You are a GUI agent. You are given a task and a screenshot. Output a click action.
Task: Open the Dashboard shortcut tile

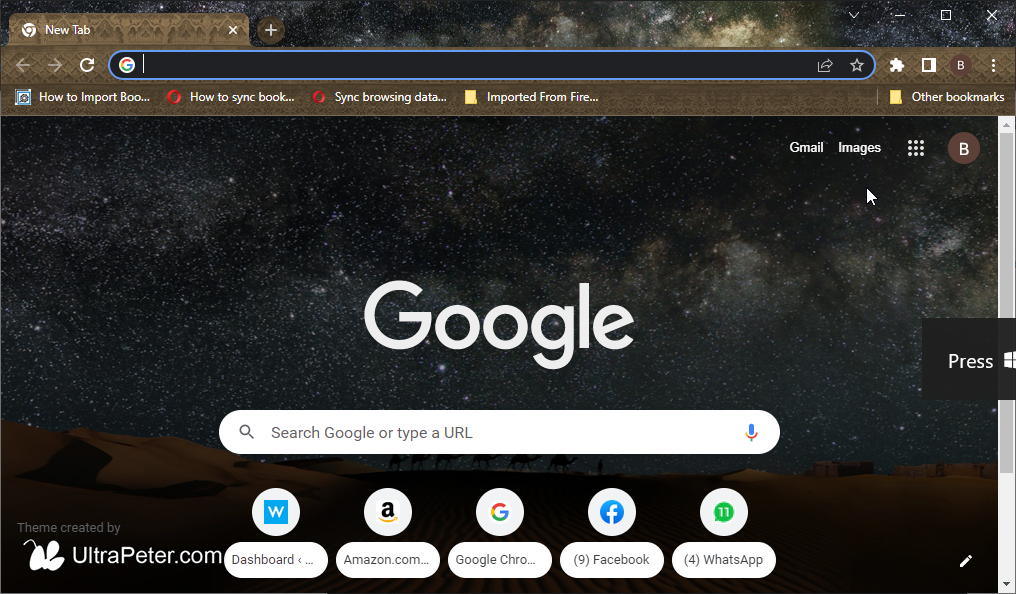pyautogui.click(x=276, y=534)
